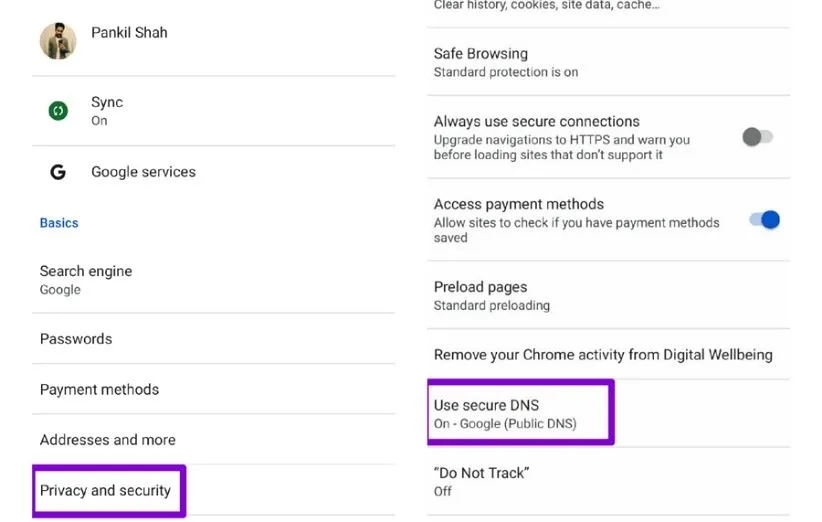Open Addresses and more settings
822x522 pixels.
pyautogui.click(x=108, y=440)
